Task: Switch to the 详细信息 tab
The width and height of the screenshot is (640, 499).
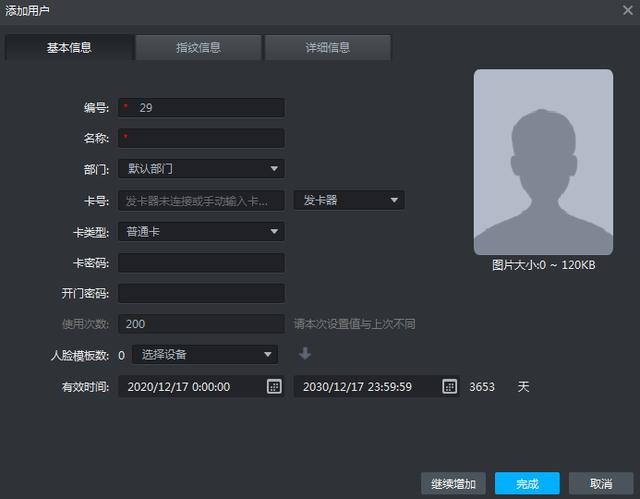Action: 327,47
